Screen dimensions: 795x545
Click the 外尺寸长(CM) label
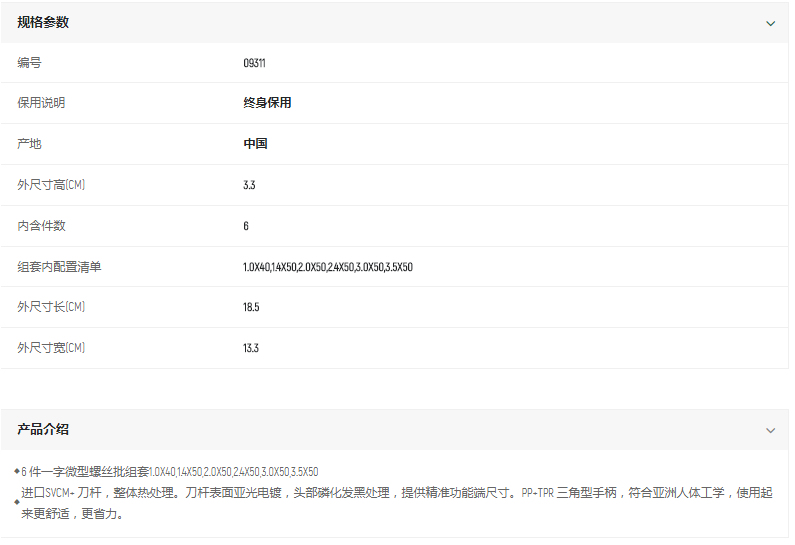pyautogui.click(x=51, y=307)
